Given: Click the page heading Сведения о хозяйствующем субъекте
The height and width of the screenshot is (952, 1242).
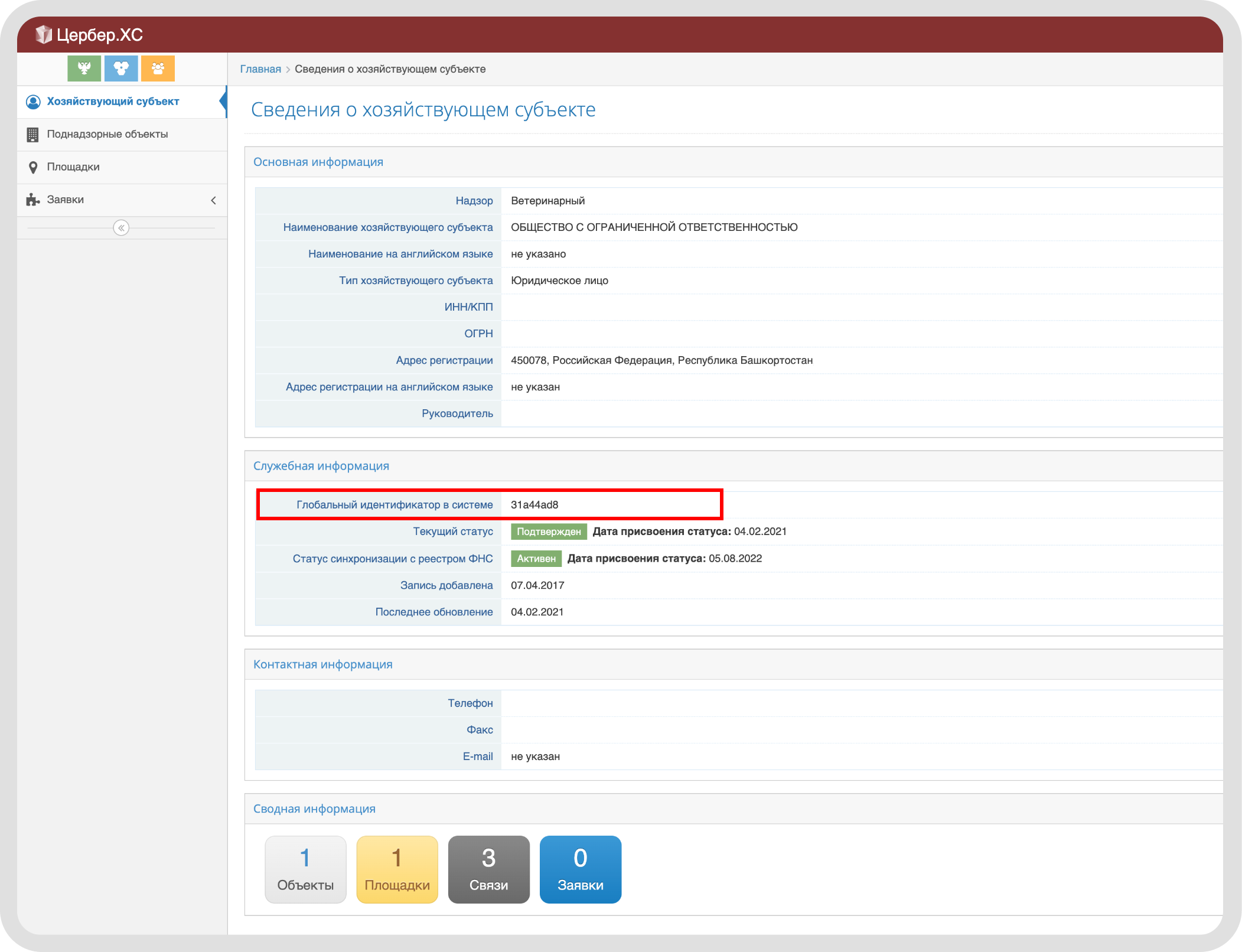Looking at the screenshot, I should pos(423,110).
